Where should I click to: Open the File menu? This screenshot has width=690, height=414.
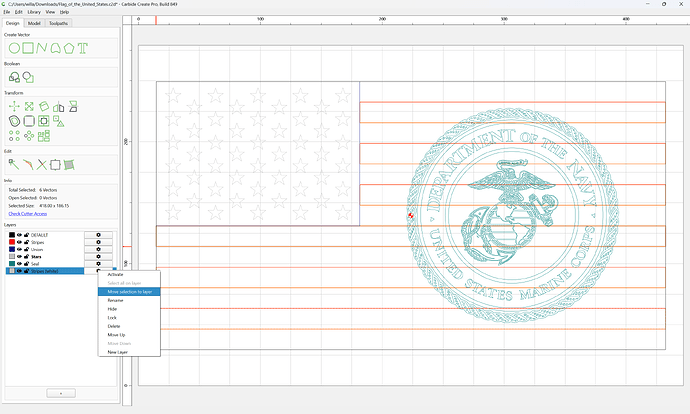(x=7, y=12)
